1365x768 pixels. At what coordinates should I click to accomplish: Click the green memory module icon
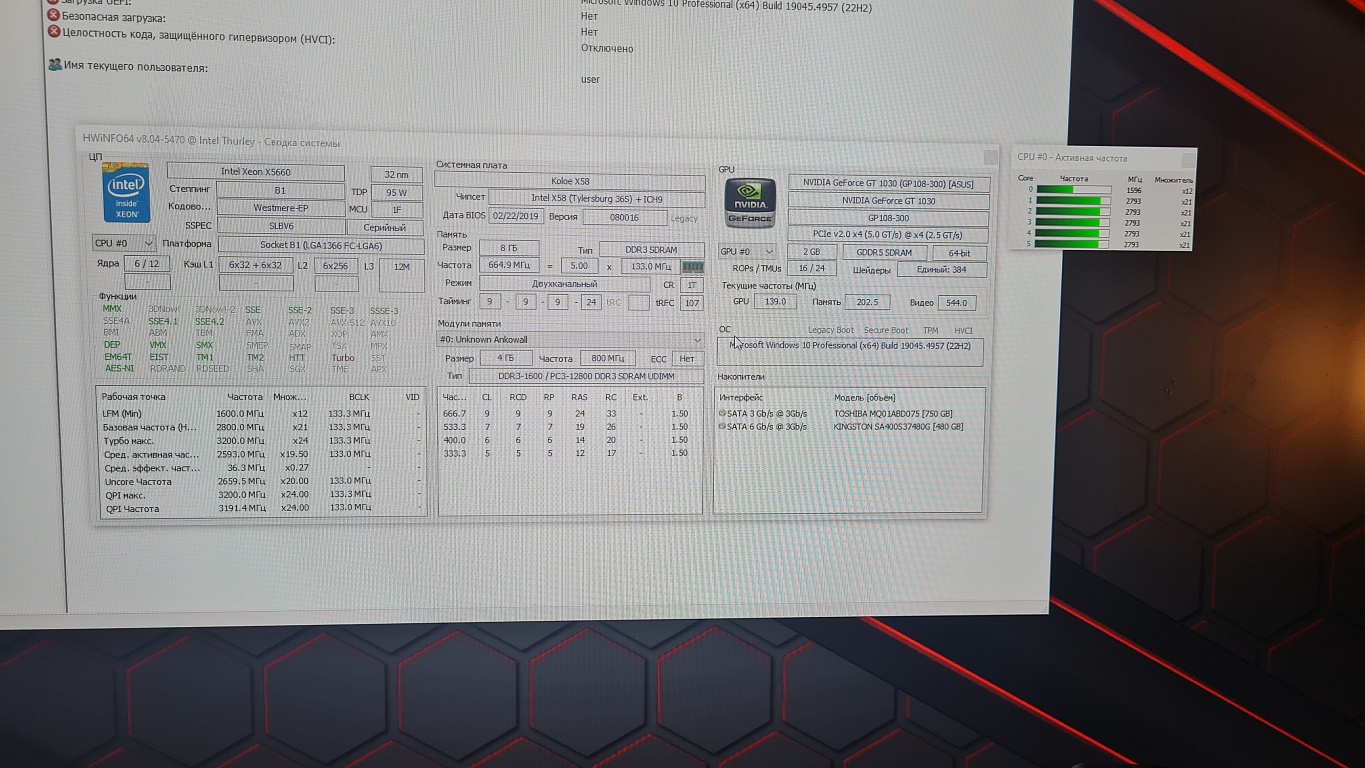(692, 267)
